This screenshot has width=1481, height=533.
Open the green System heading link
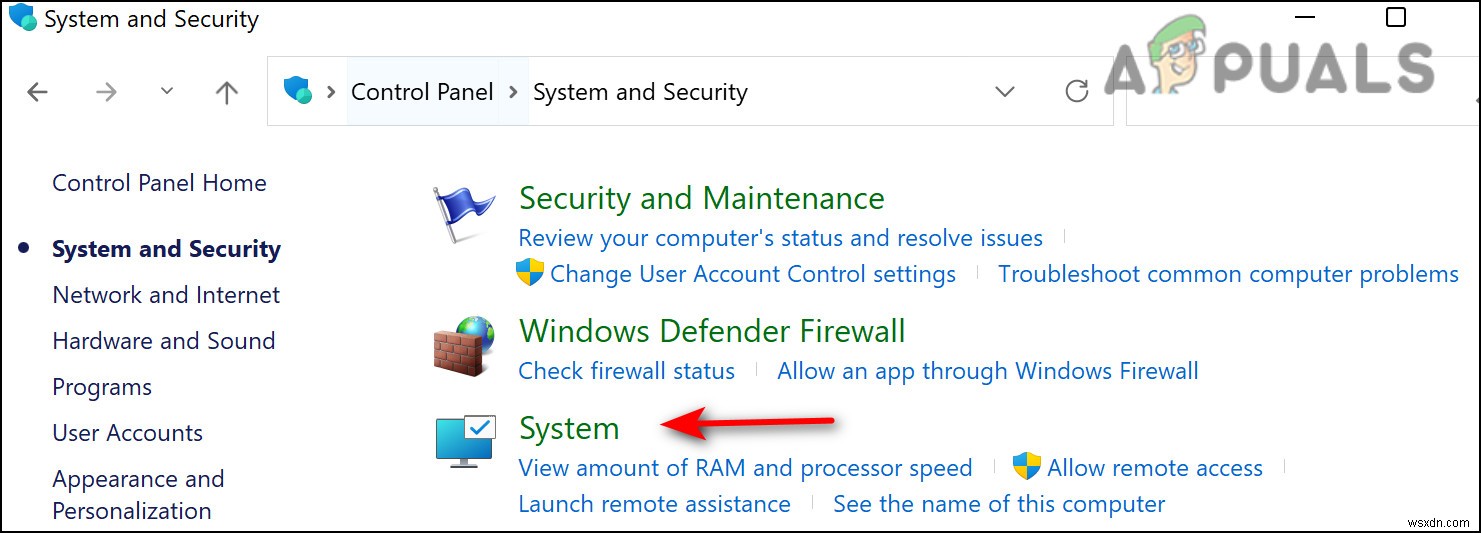(x=569, y=428)
